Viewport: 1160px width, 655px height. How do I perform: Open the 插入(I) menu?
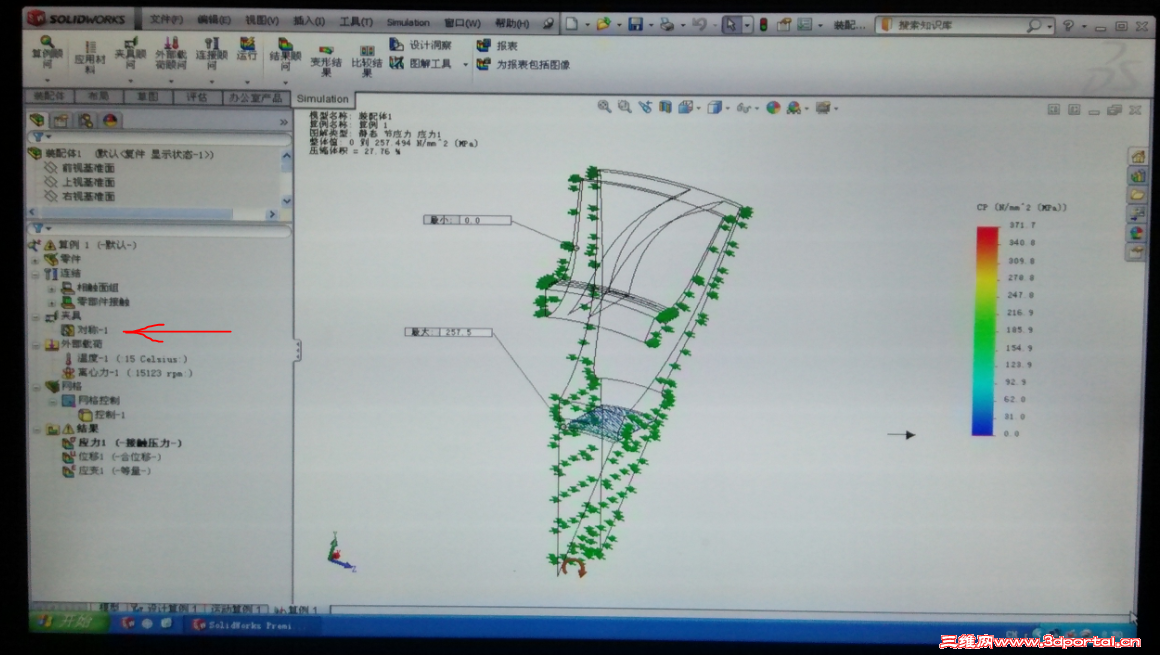(x=308, y=21)
